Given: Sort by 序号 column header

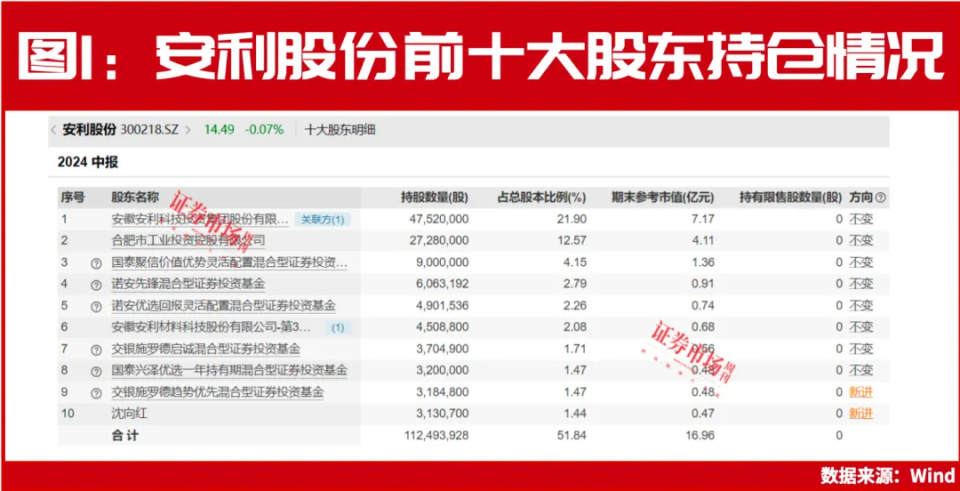Looking at the screenshot, I should 72,198.
